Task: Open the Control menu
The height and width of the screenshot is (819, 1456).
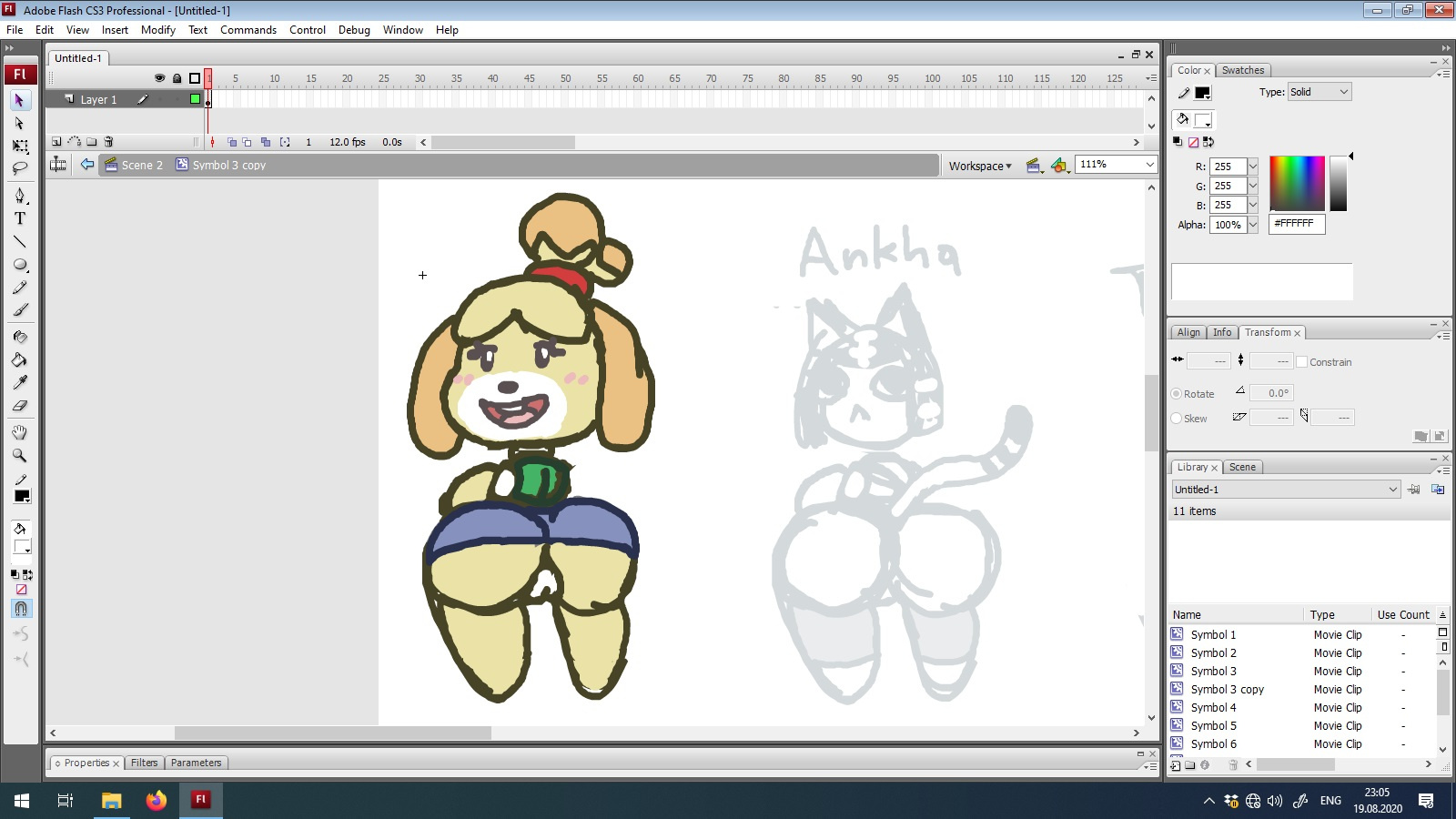Action: tap(308, 30)
